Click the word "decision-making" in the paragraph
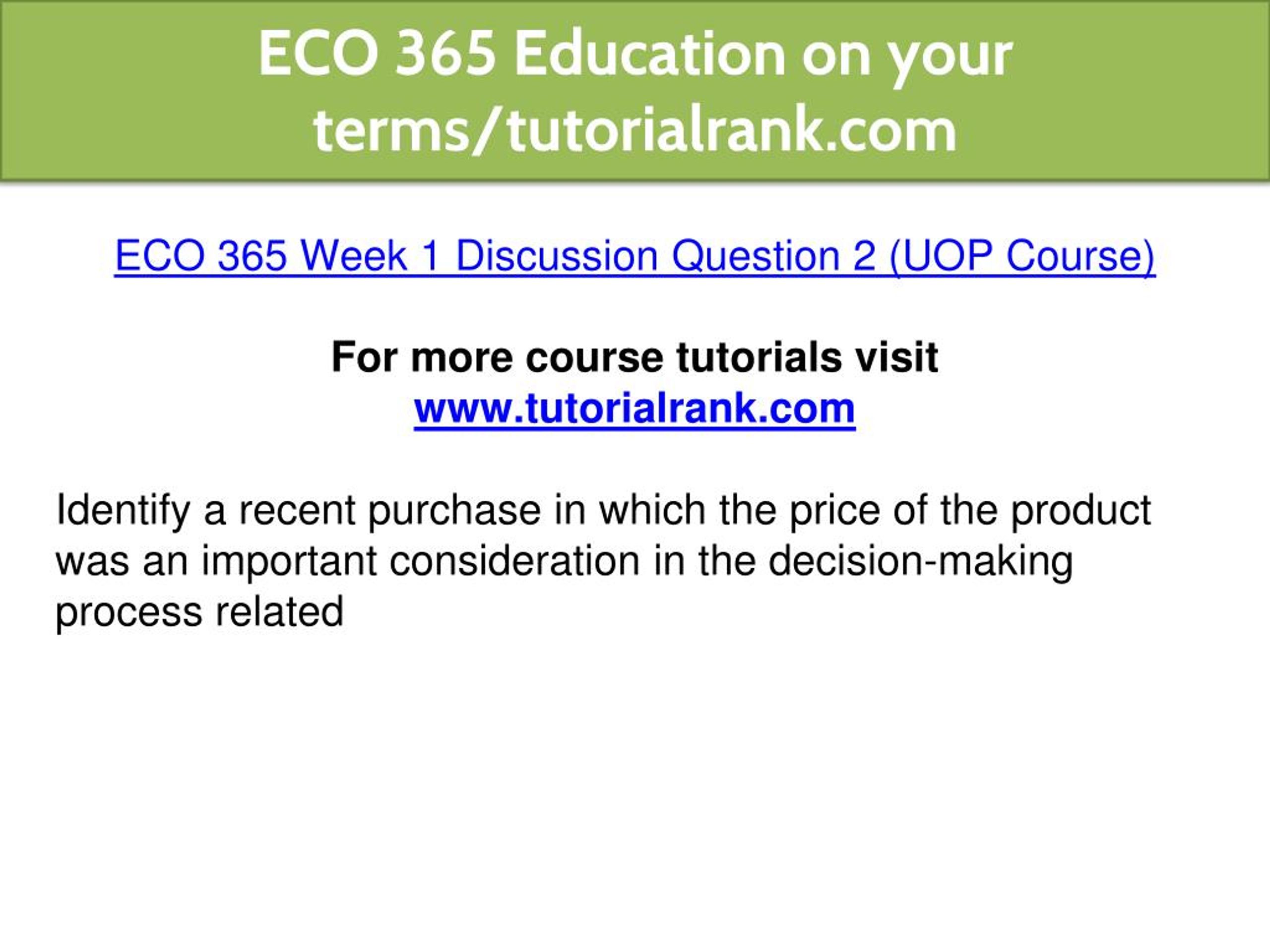 pyautogui.click(x=921, y=562)
